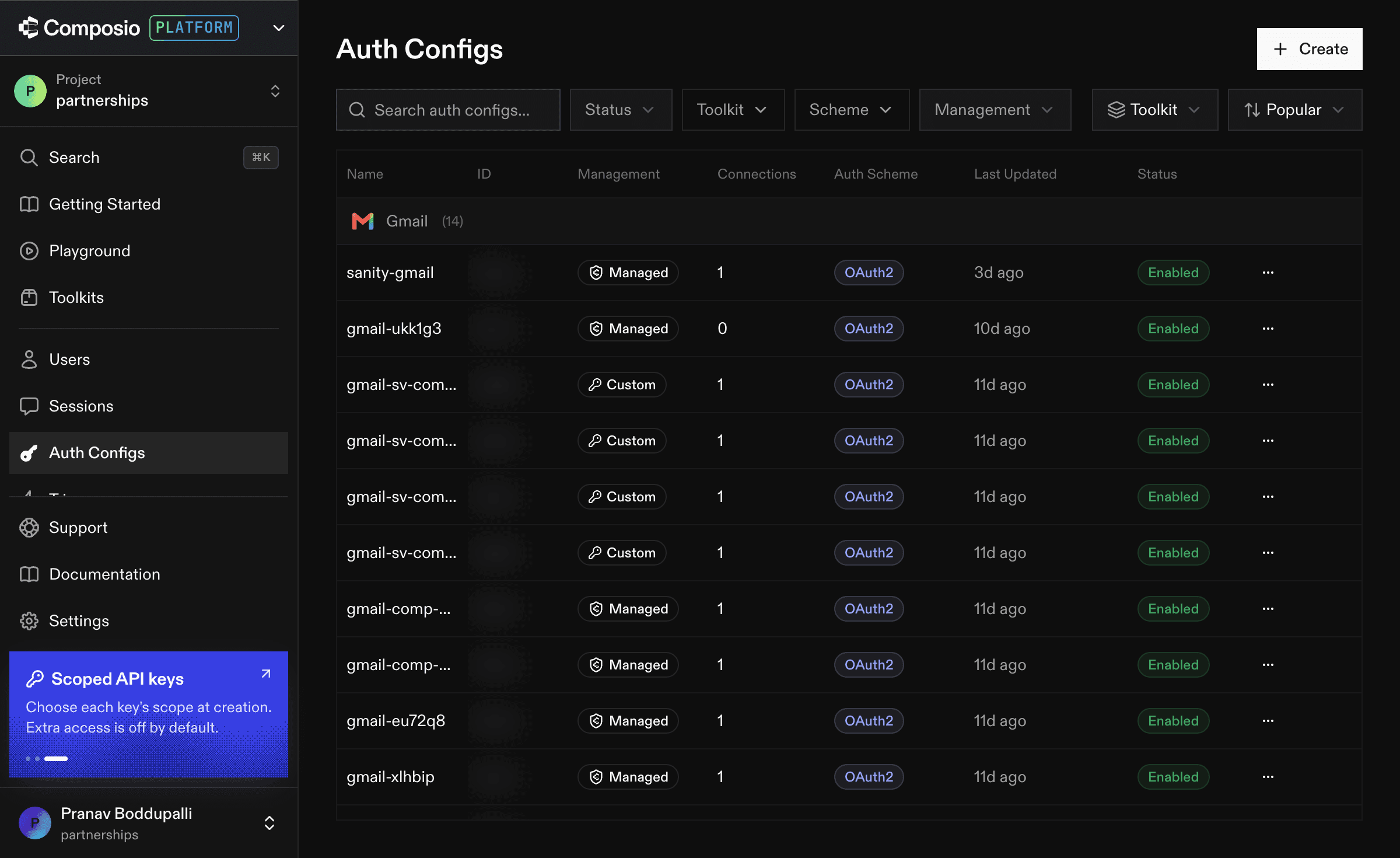Open the gmail-xlhbip auth config
1400x858 pixels.
tap(390, 777)
